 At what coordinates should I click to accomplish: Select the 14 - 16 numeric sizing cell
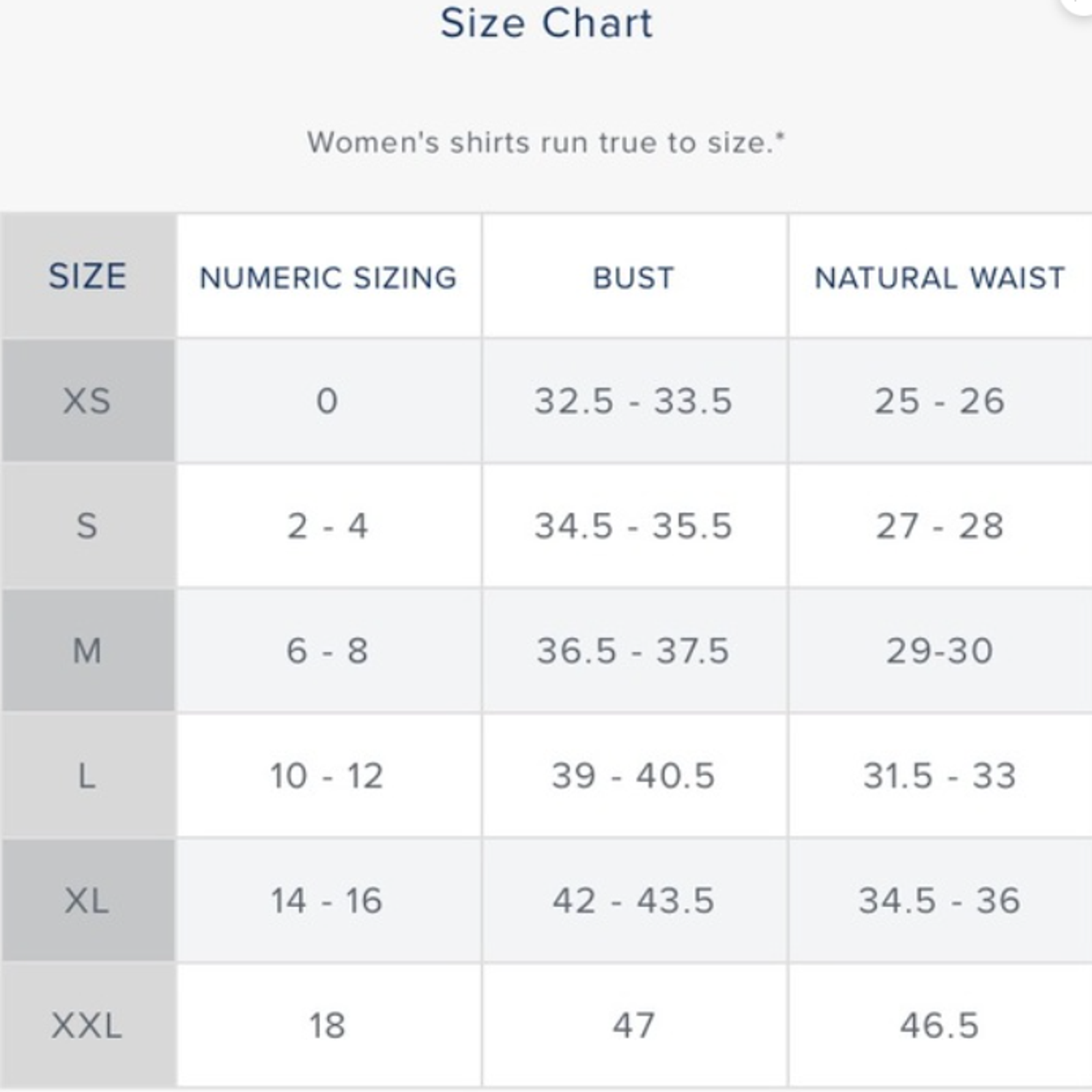[328, 901]
